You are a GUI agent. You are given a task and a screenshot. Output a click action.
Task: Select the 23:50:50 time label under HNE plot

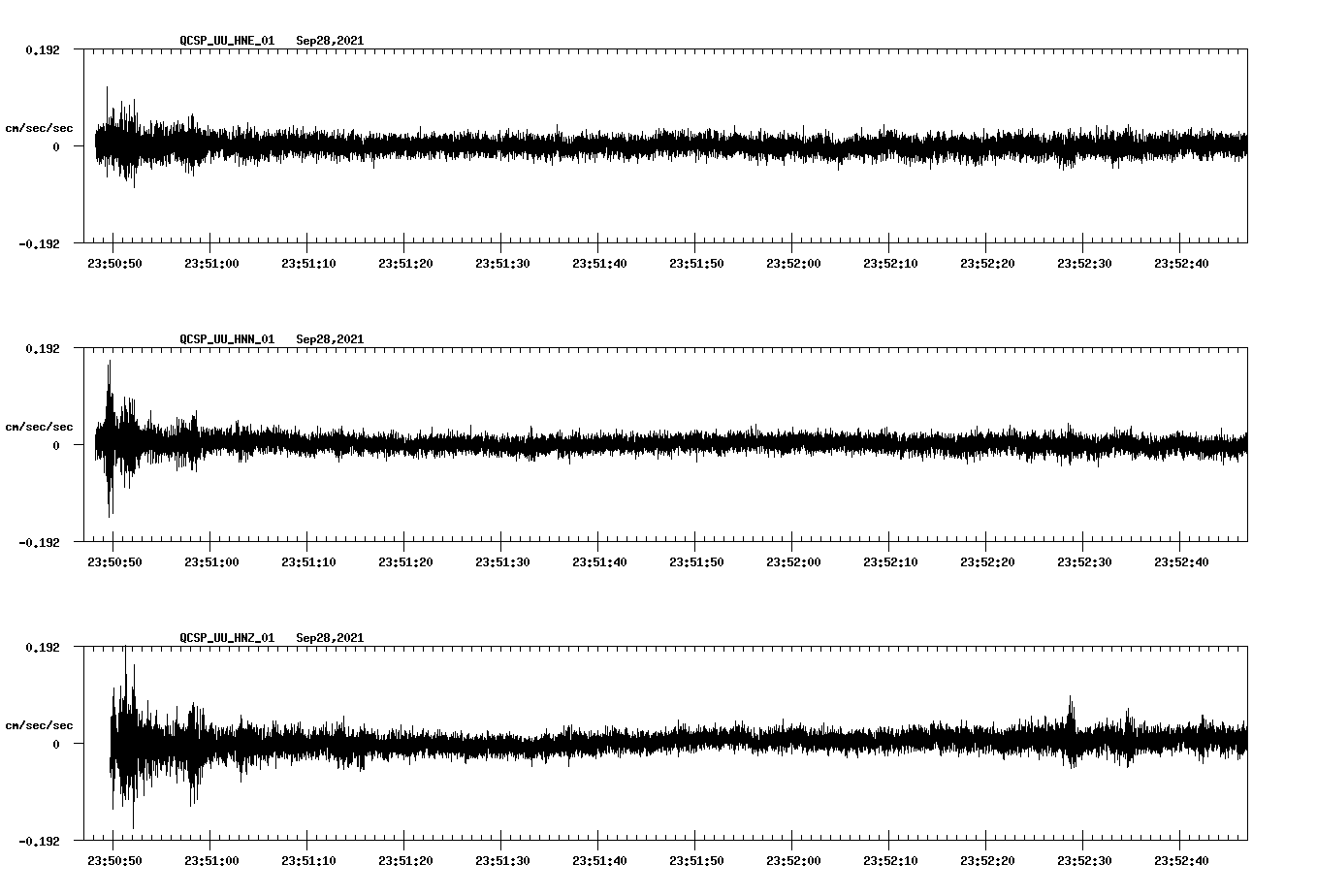coord(114,264)
